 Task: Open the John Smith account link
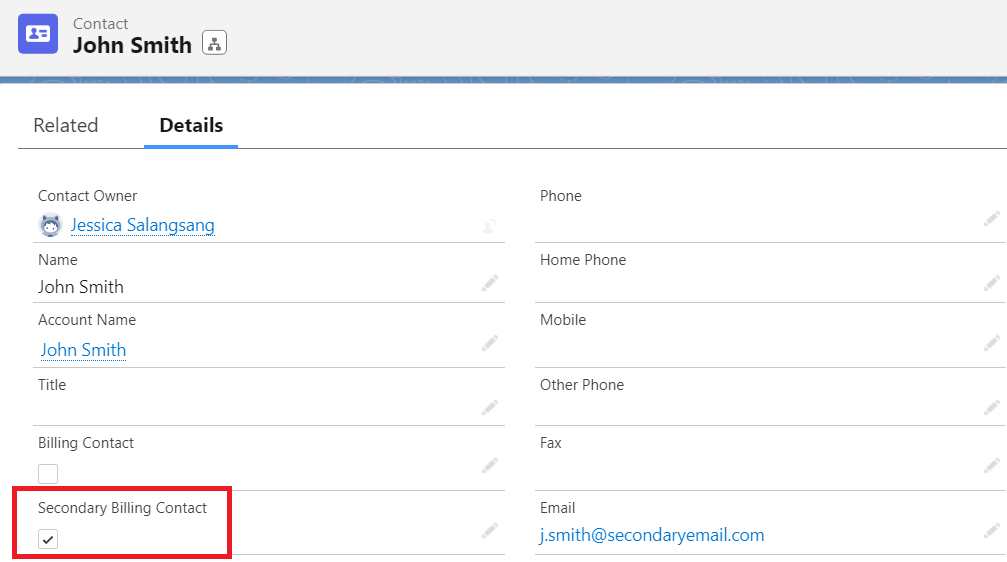click(83, 350)
